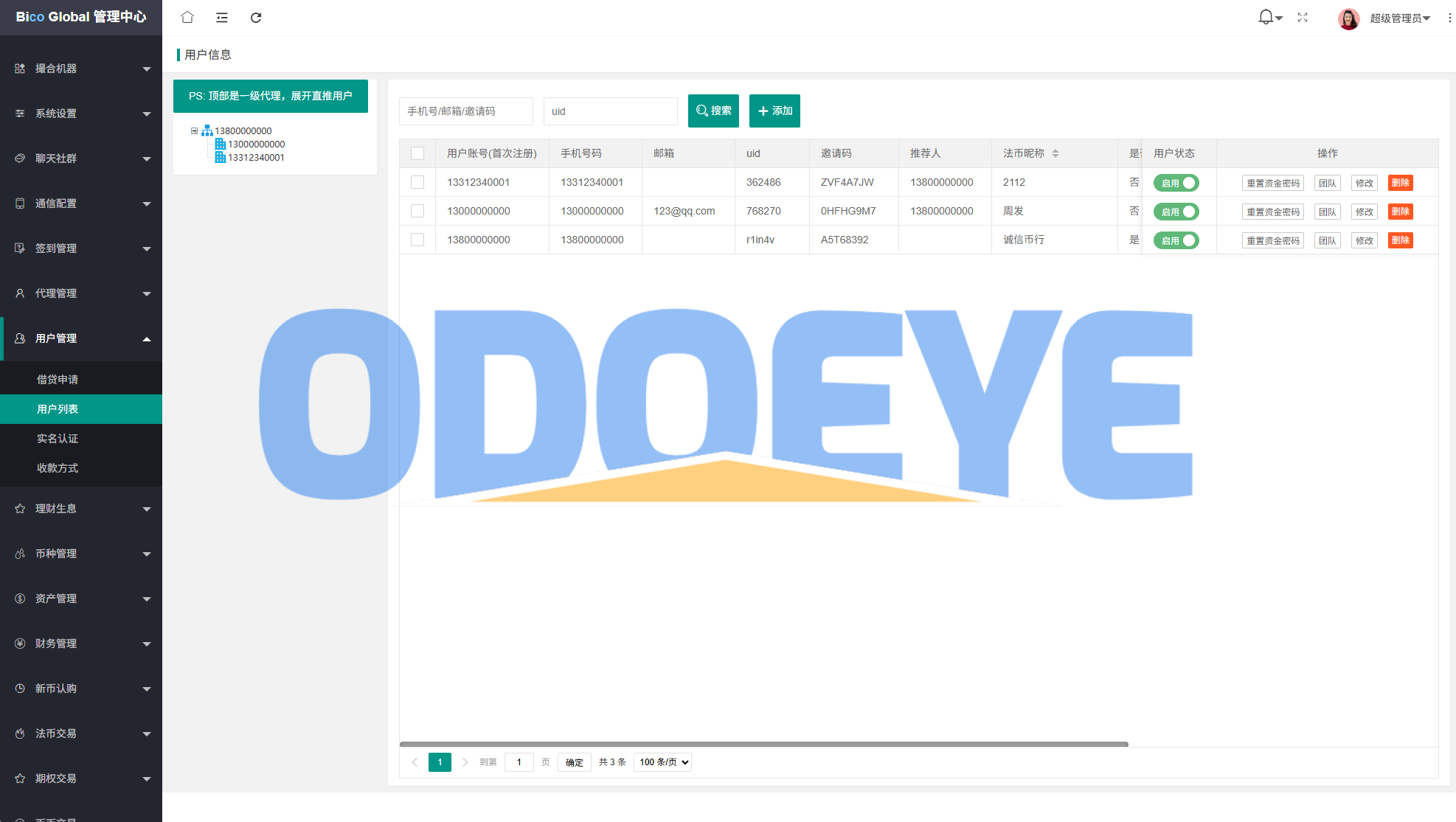Toggle fullscreen with the expand icon
This screenshot has height=822, width=1456.
point(1303,17)
